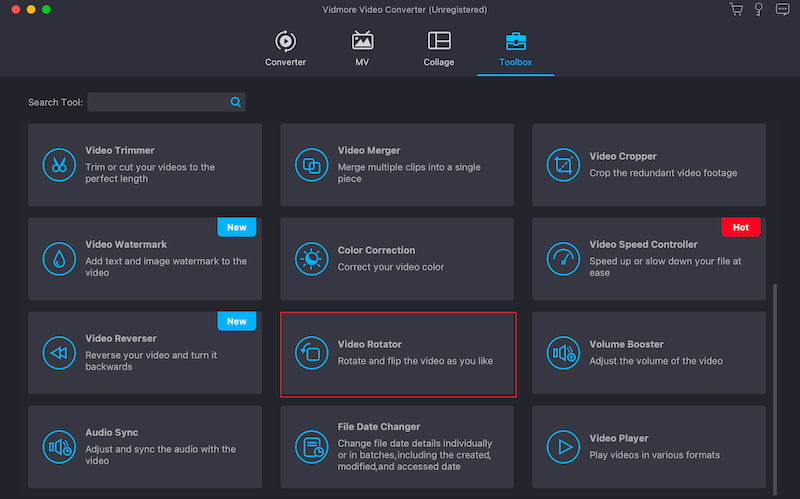Click 'Merge multiple clips' description text
This screenshot has height=499, width=800.
click(x=409, y=172)
